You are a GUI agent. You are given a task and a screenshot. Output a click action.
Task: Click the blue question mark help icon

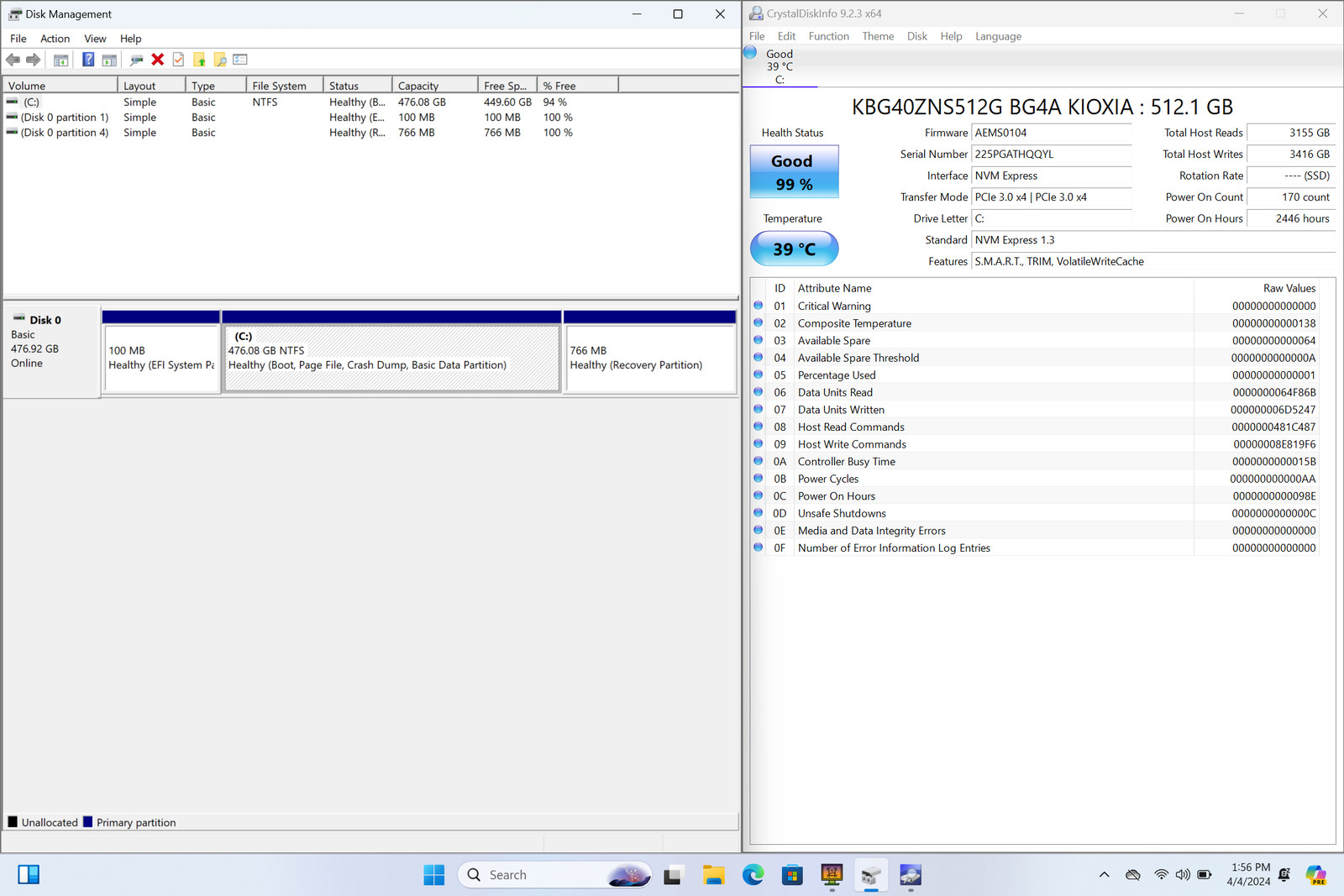(x=87, y=60)
